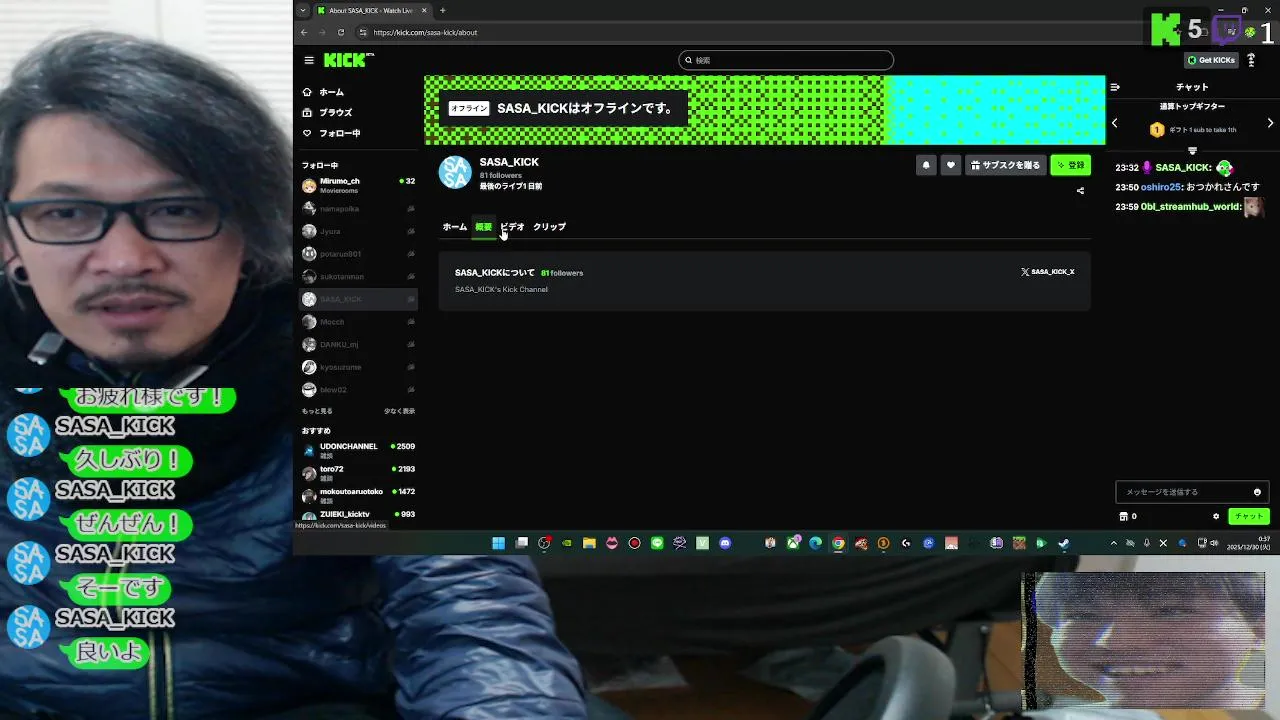Expand list with もっと見る
The image size is (1280, 720).
pyautogui.click(x=317, y=411)
